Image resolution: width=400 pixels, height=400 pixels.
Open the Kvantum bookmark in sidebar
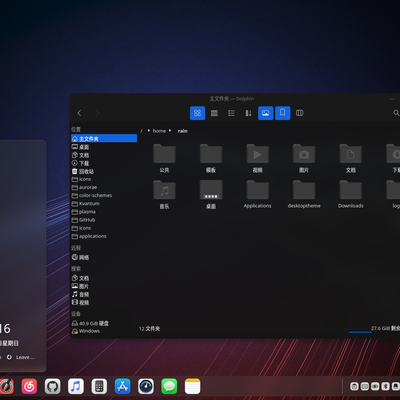pyautogui.click(x=104, y=204)
